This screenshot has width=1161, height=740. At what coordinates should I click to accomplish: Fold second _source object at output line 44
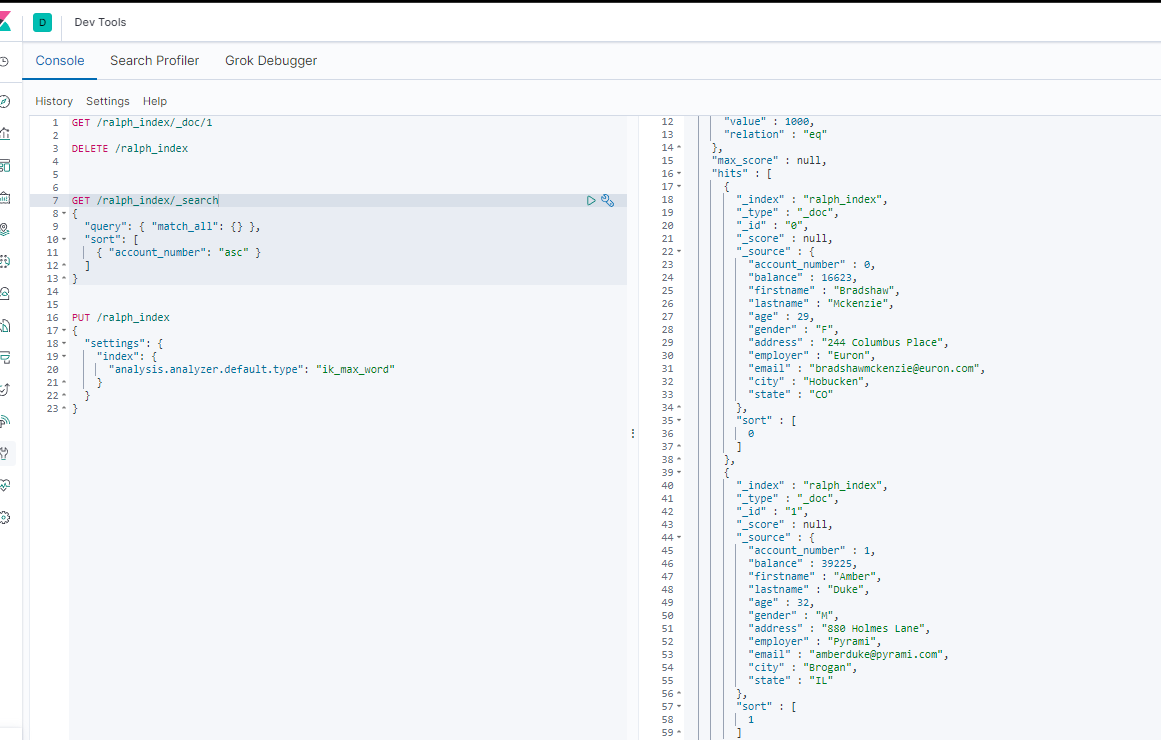point(679,538)
